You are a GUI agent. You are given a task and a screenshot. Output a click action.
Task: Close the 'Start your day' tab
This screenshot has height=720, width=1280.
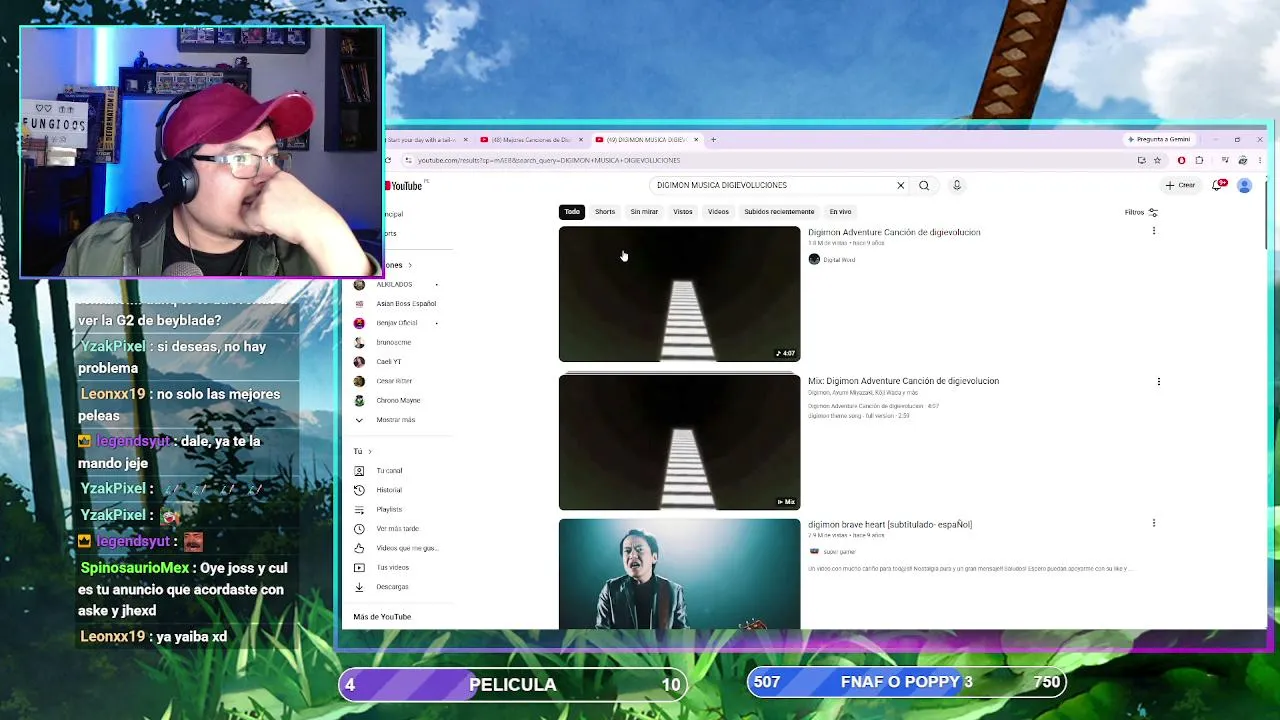pos(465,140)
